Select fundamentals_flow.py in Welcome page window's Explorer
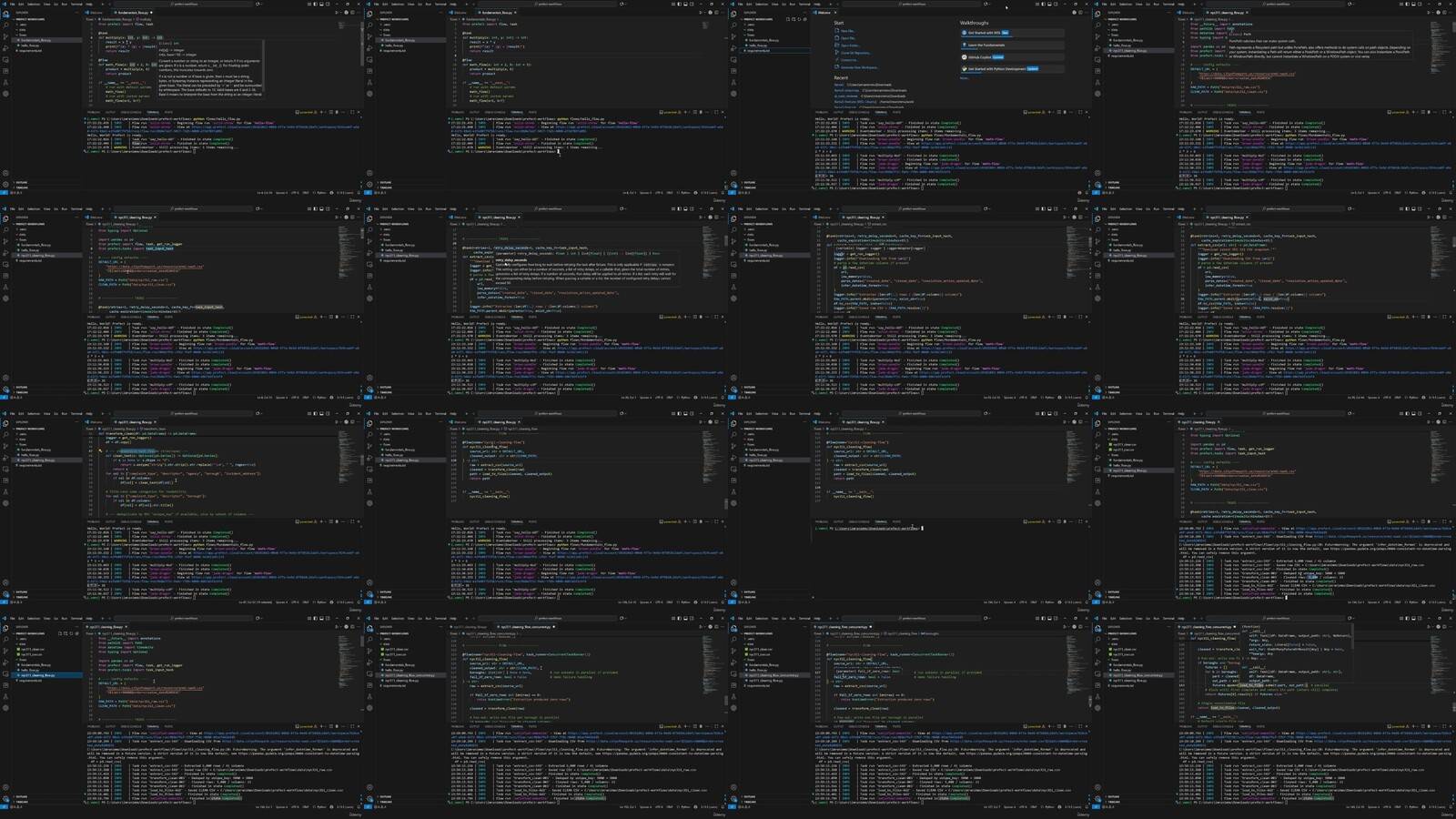The image size is (1456, 819). 763,41
